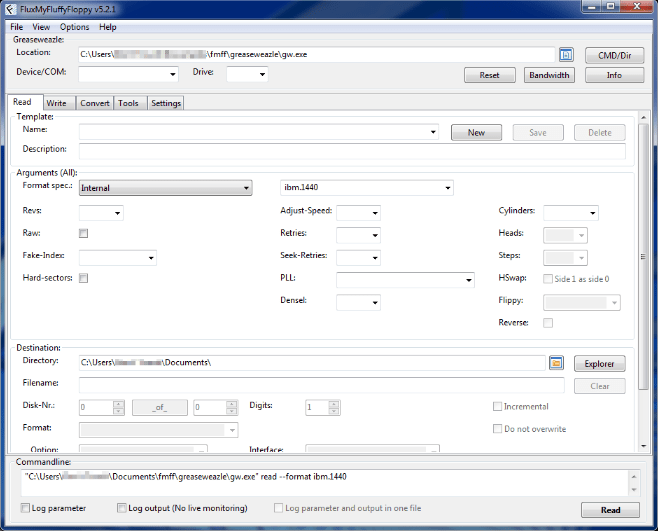The height and width of the screenshot is (531, 658).
Task: Enable the Log parameter checkbox
Action: pos(26,509)
